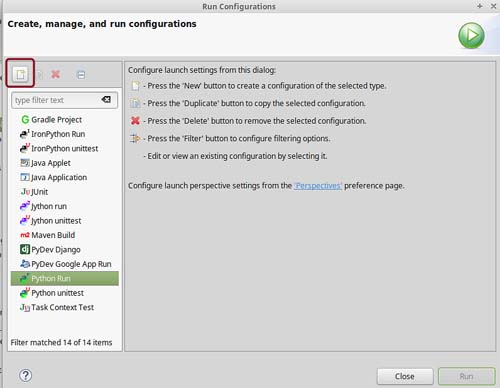Choose IronPython unittest entry
The image size is (500, 388).
pyautogui.click(x=64, y=148)
